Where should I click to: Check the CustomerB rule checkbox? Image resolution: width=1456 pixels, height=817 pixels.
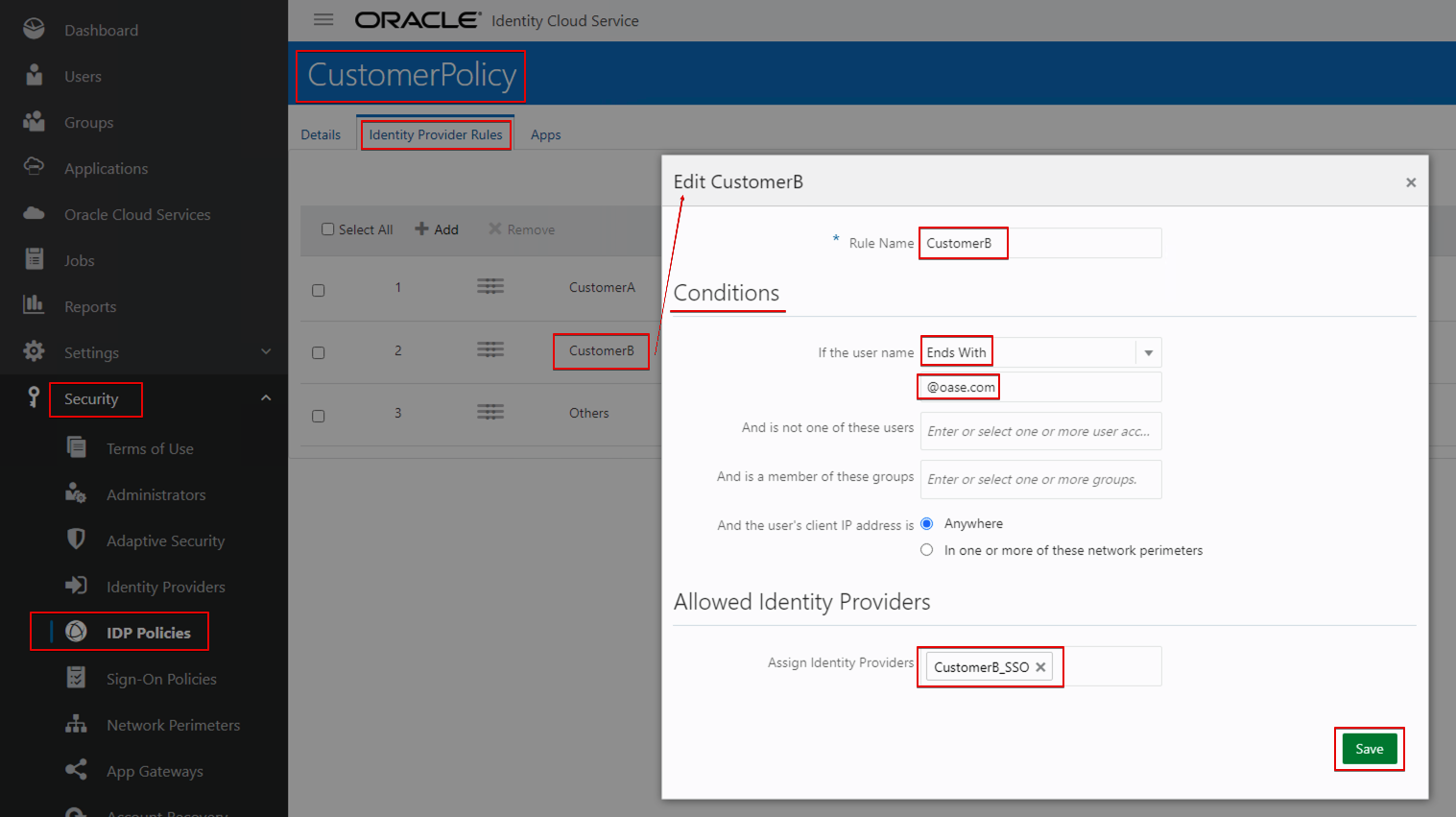319,352
